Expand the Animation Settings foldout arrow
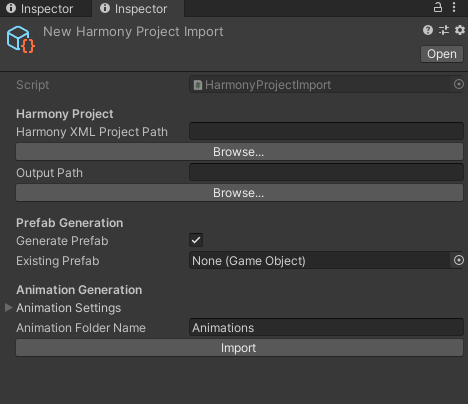This screenshot has width=468, height=404. [9, 307]
